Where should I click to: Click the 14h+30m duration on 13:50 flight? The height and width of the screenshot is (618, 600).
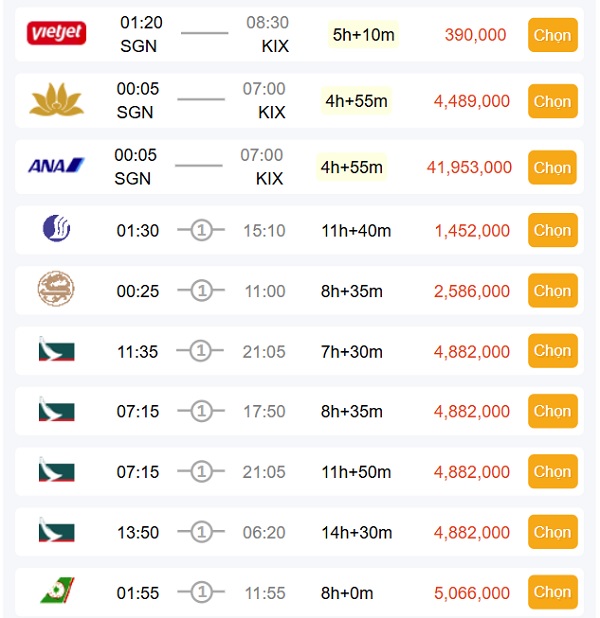coord(356,533)
